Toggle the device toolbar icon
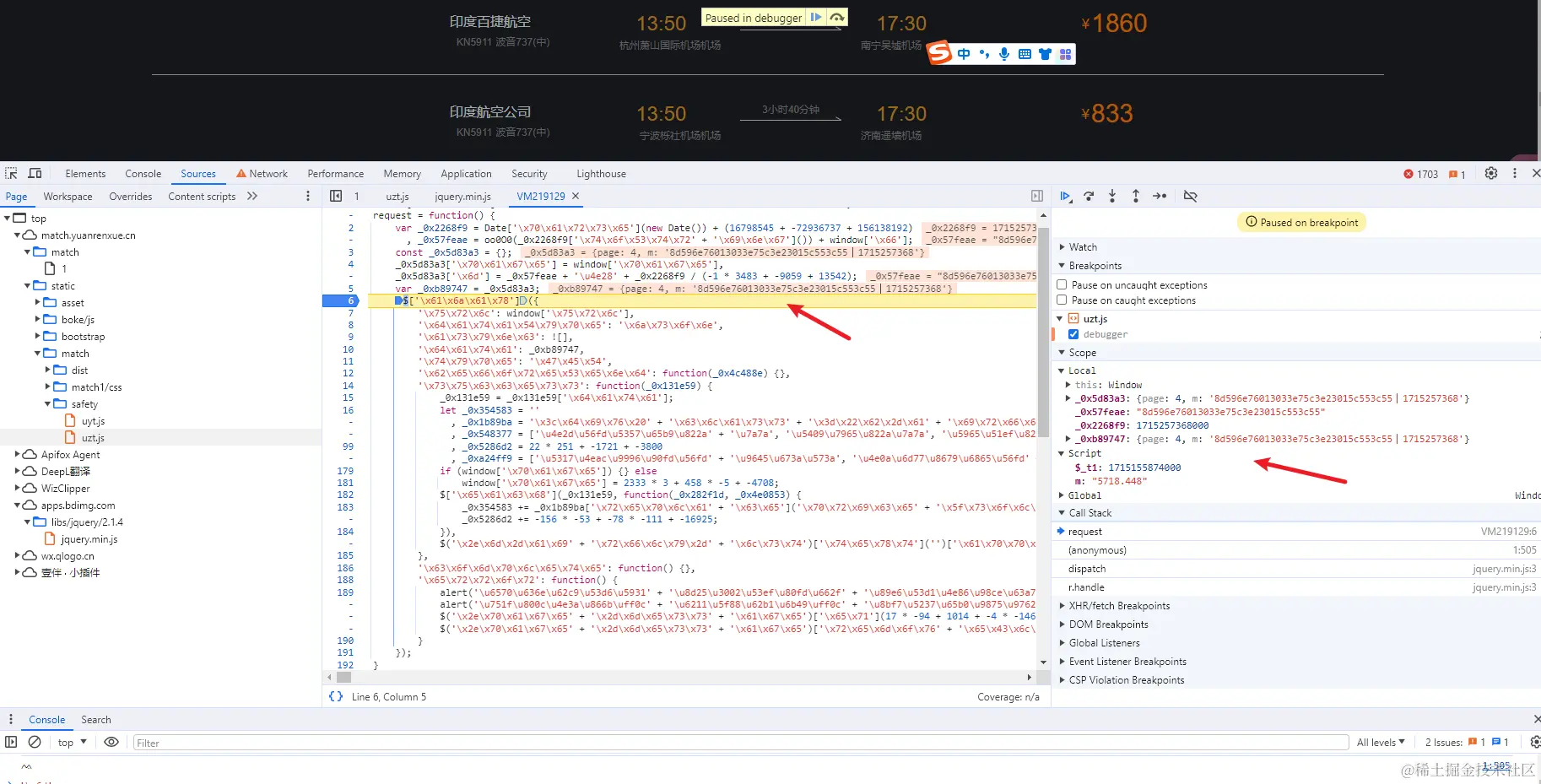The height and width of the screenshot is (784, 1541). [x=35, y=173]
